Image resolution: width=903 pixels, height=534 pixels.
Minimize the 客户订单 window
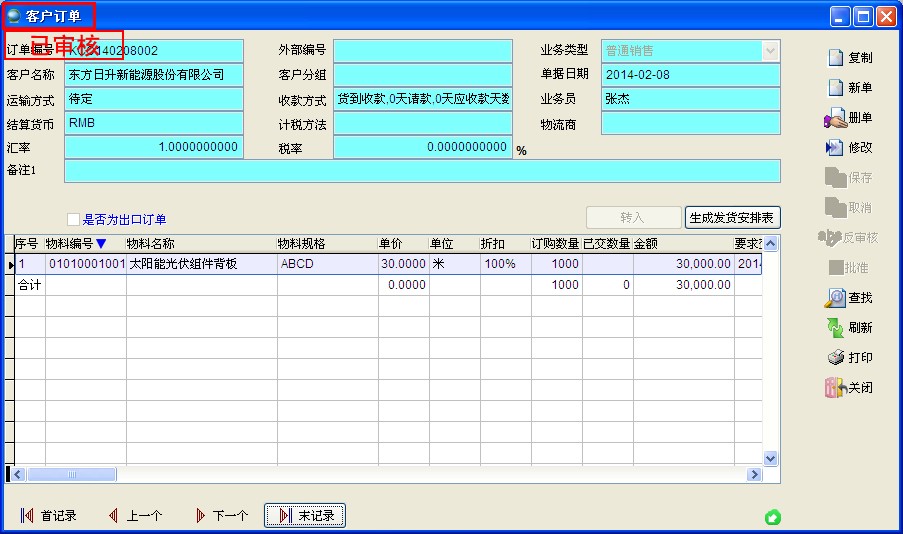pyautogui.click(x=840, y=16)
